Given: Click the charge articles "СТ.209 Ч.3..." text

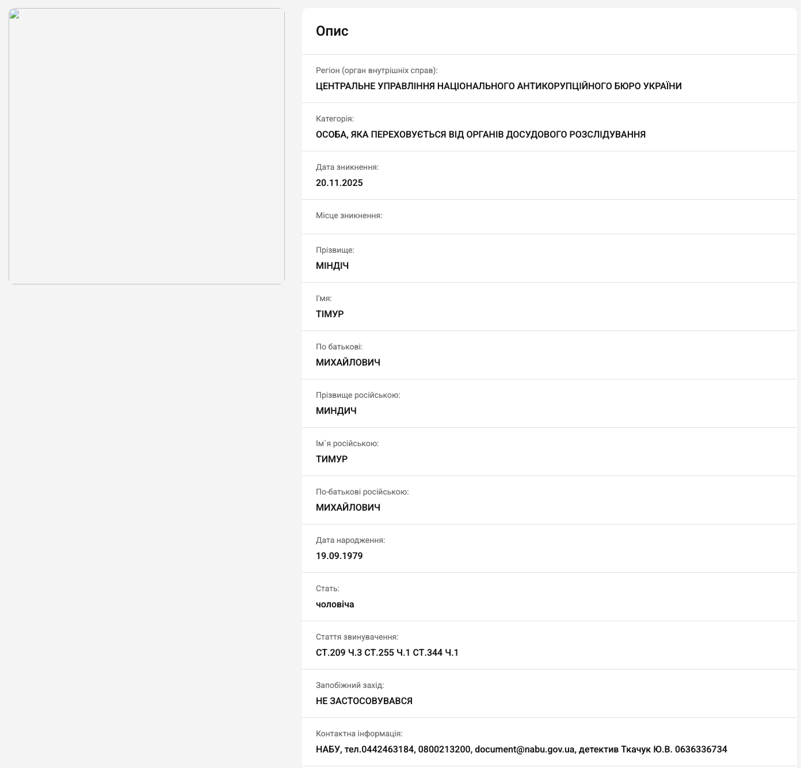Looking at the screenshot, I should [387, 653].
